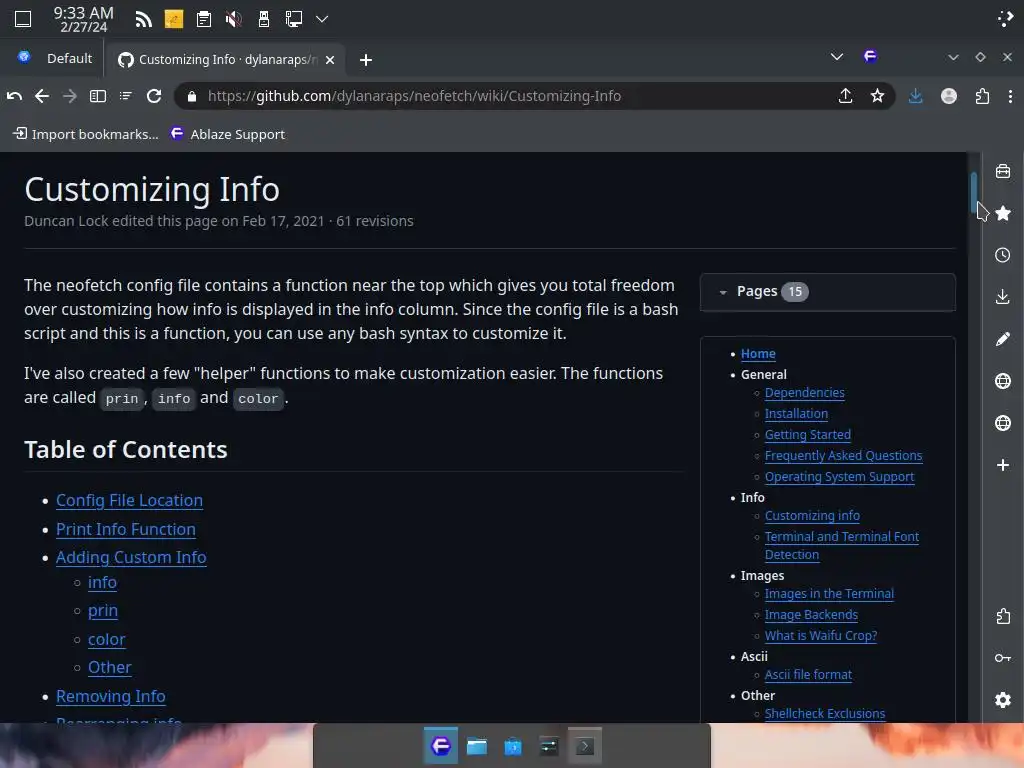Launch terminal from the taskbar
The height and width of the screenshot is (768, 1024).
click(584, 746)
